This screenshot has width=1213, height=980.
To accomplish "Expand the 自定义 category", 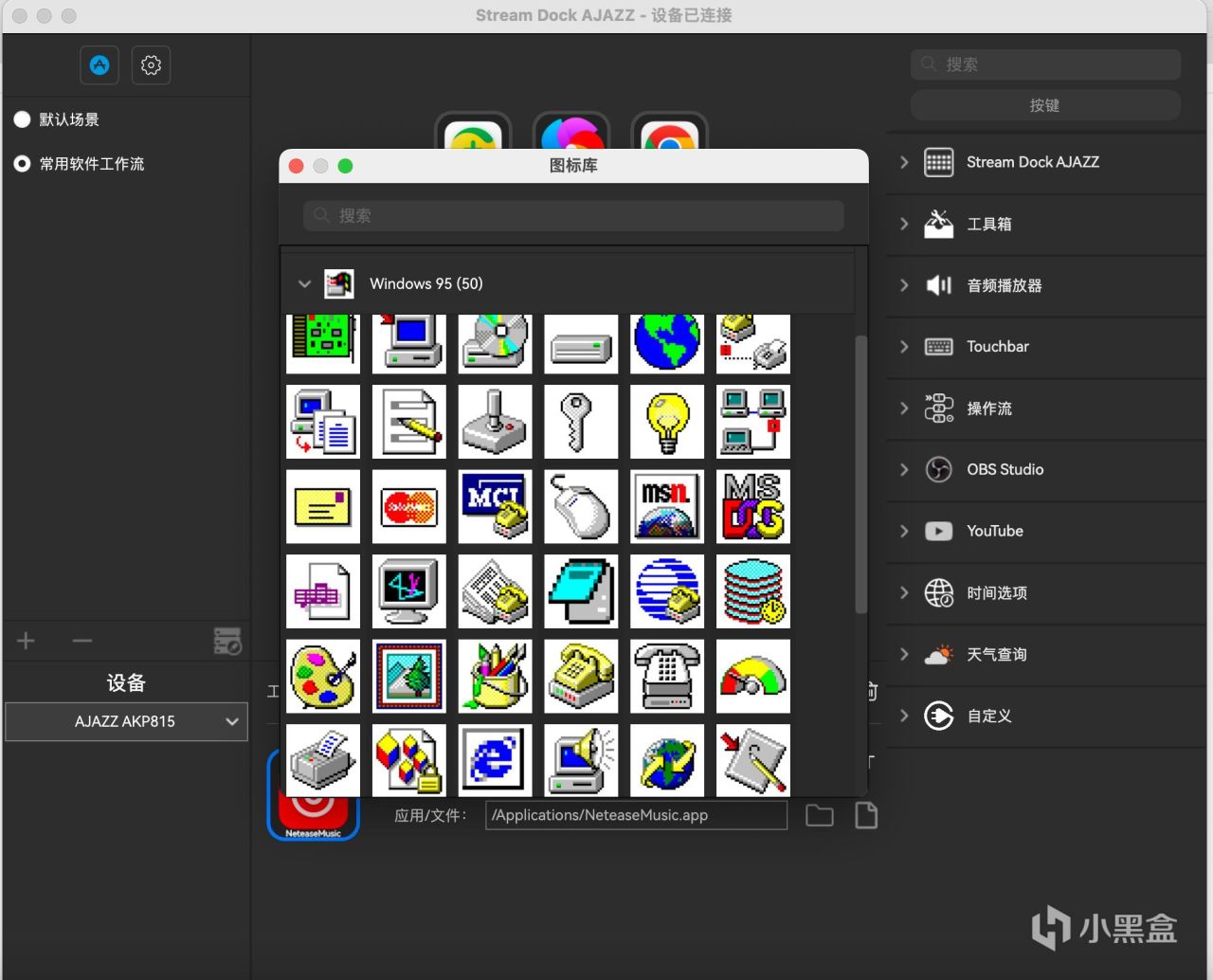I will coord(904,716).
